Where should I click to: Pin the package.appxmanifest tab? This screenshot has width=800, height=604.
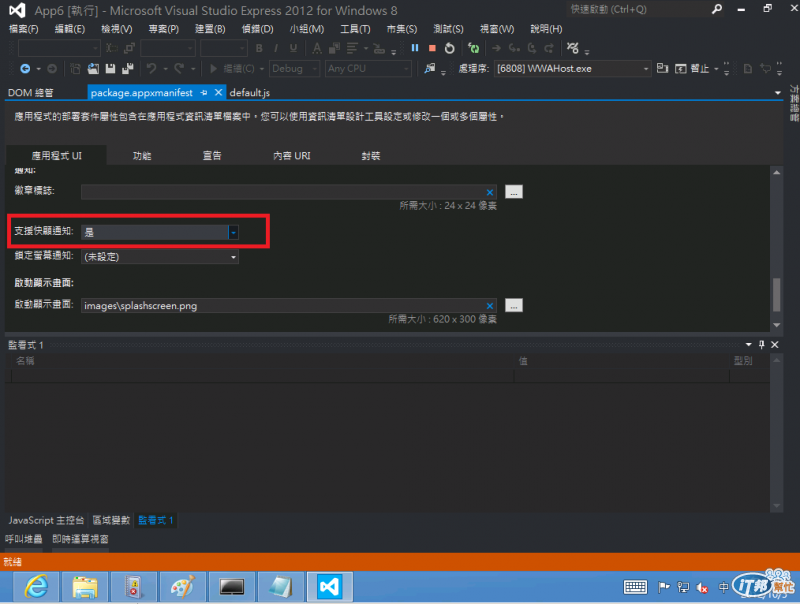(204, 93)
